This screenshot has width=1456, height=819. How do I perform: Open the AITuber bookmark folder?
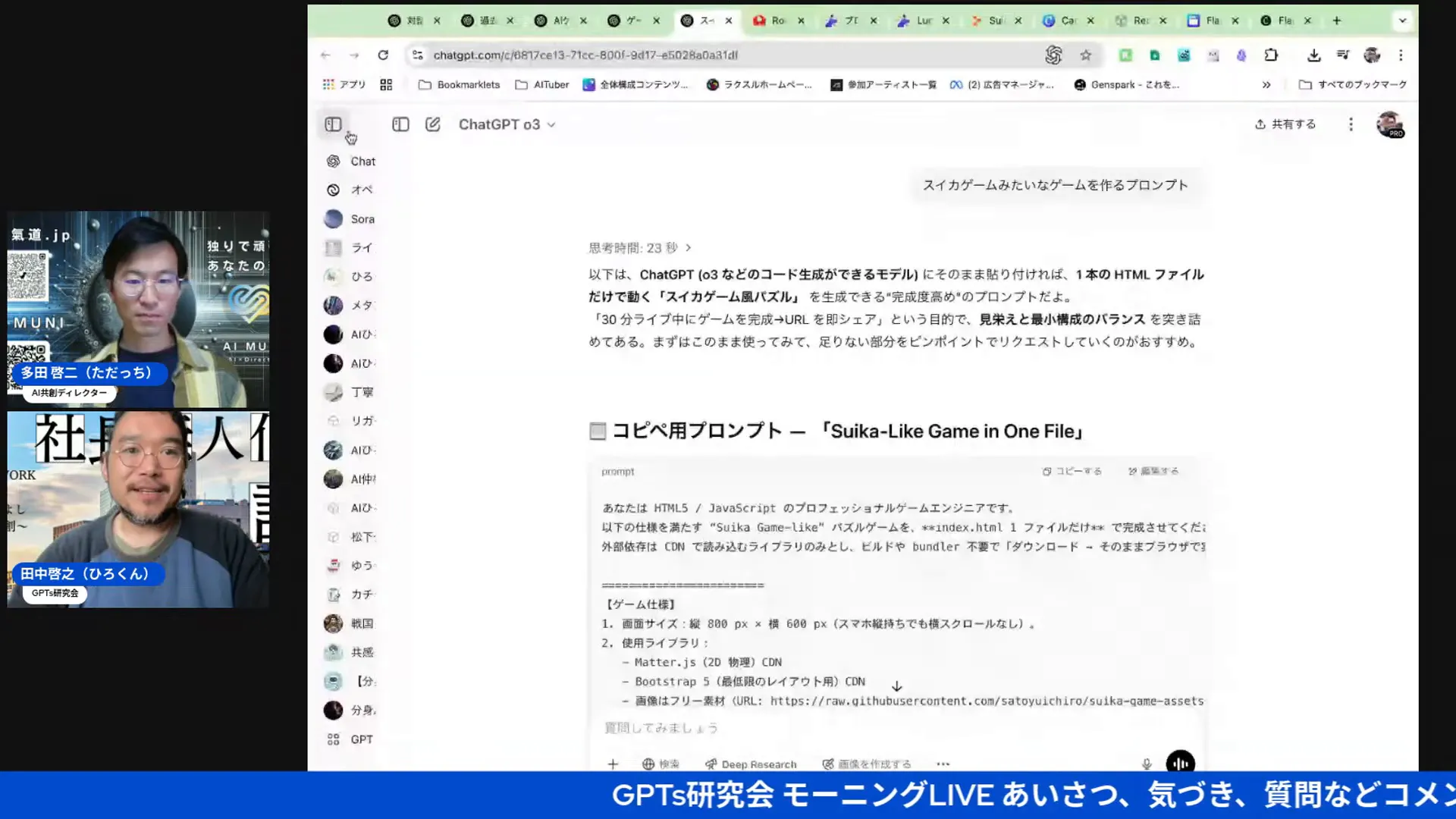point(541,85)
